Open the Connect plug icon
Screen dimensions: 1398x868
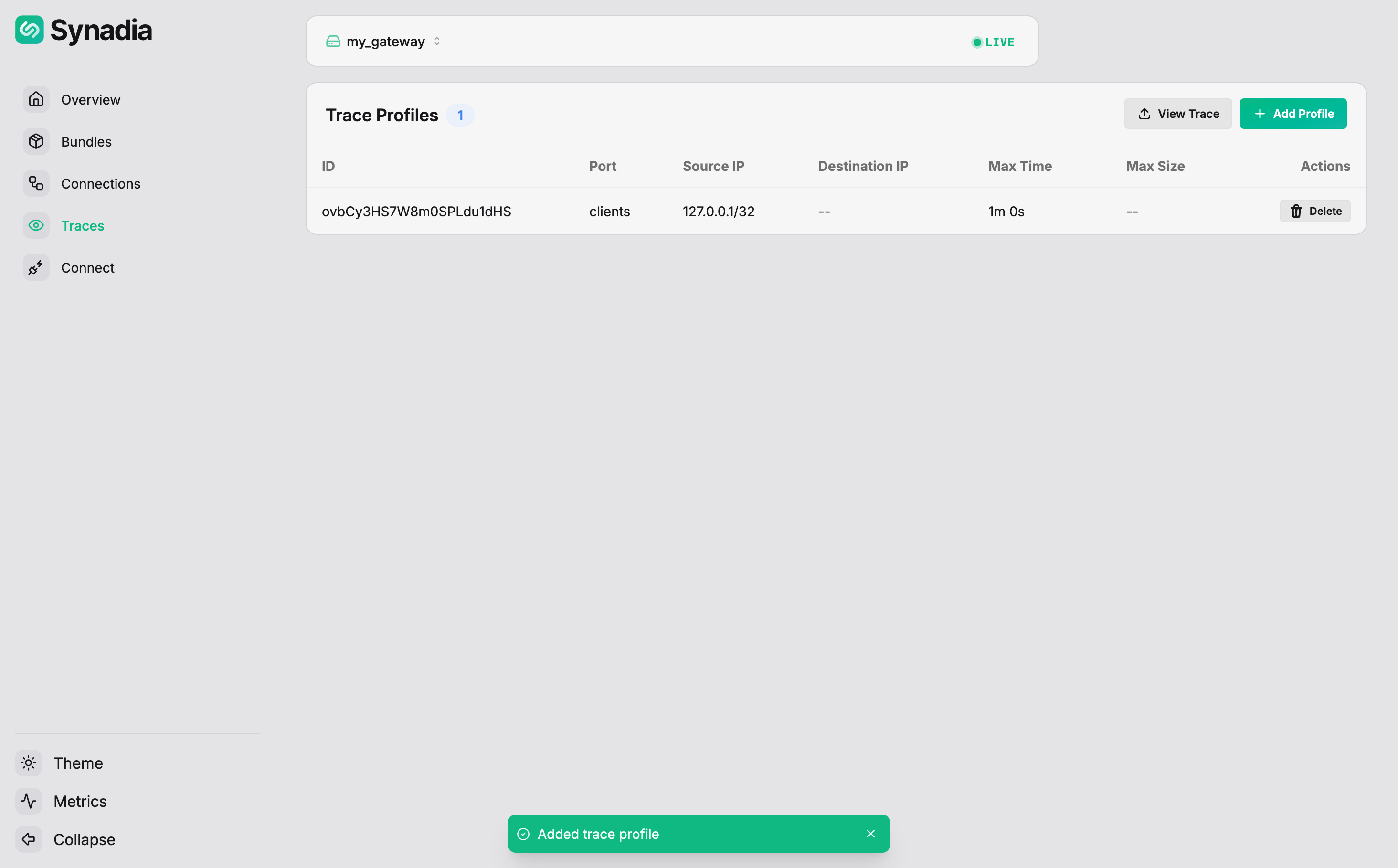click(36, 267)
